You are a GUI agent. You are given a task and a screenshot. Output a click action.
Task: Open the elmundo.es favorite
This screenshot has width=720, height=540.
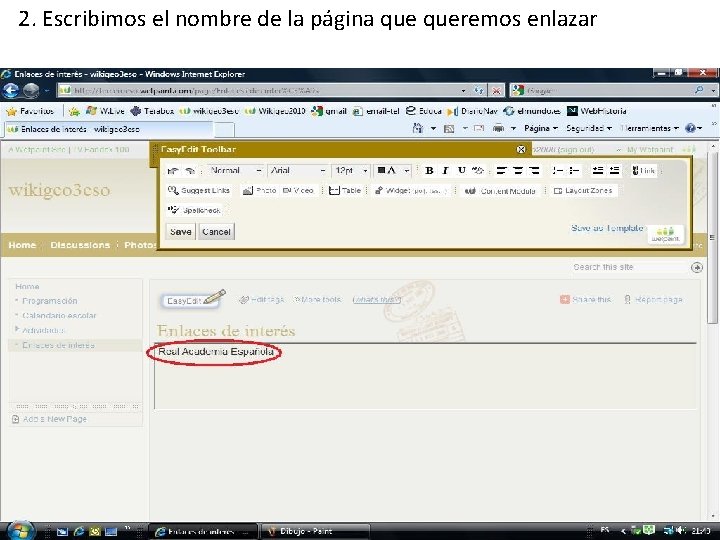[533, 111]
